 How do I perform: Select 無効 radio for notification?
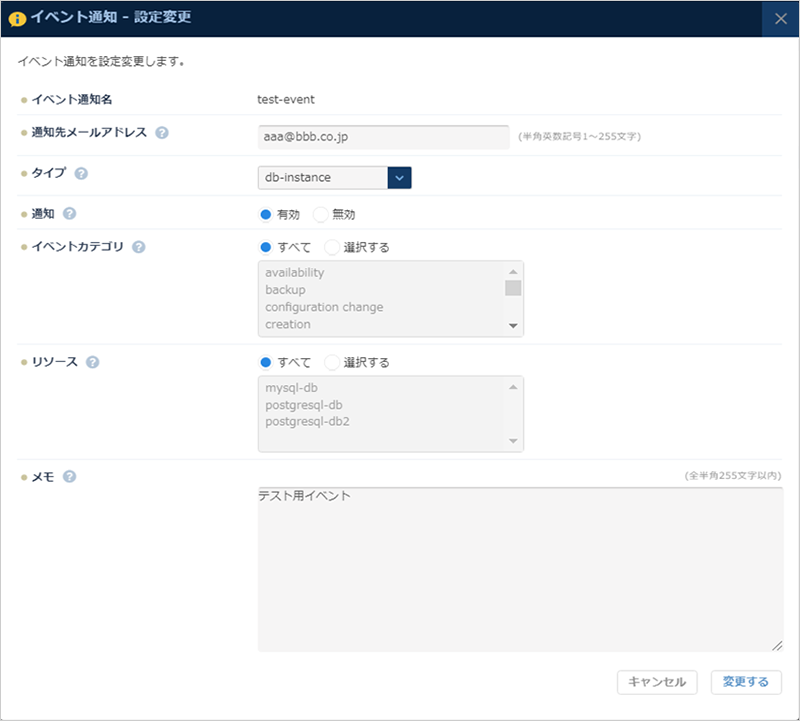point(321,214)
